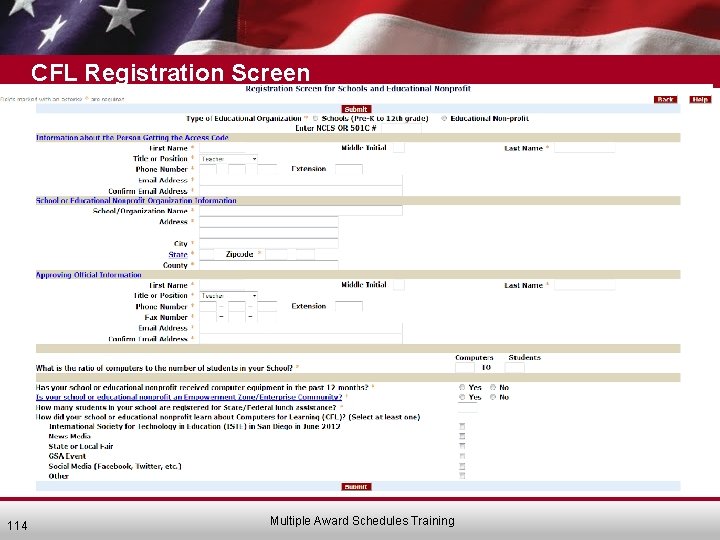Click requester Last Name field

[585, 147]
